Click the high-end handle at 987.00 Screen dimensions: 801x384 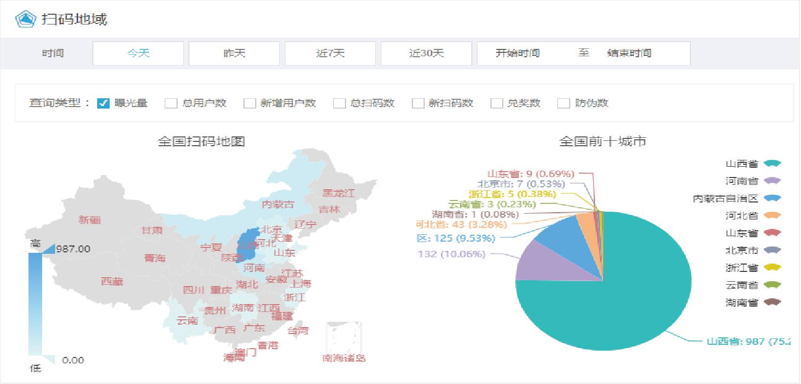click(x=48, y=249)
